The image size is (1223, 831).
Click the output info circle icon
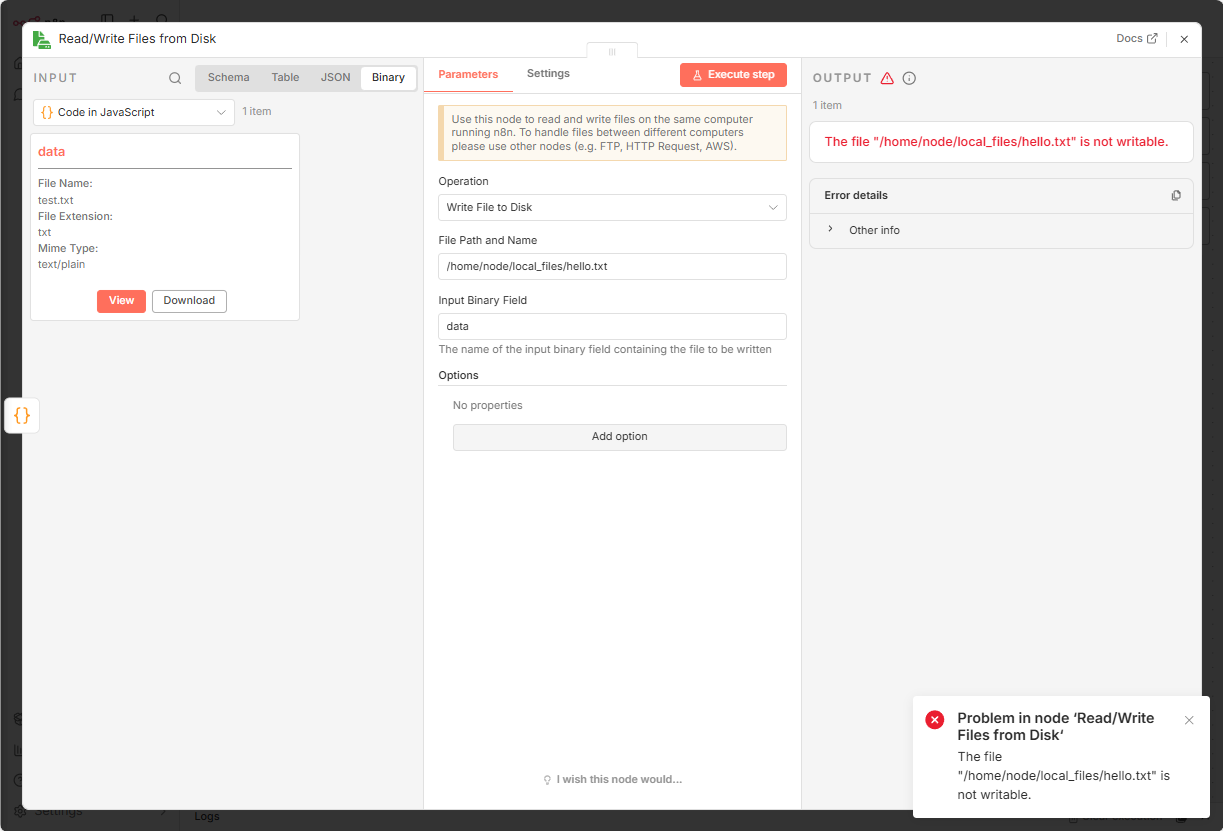tap(909, 78)
